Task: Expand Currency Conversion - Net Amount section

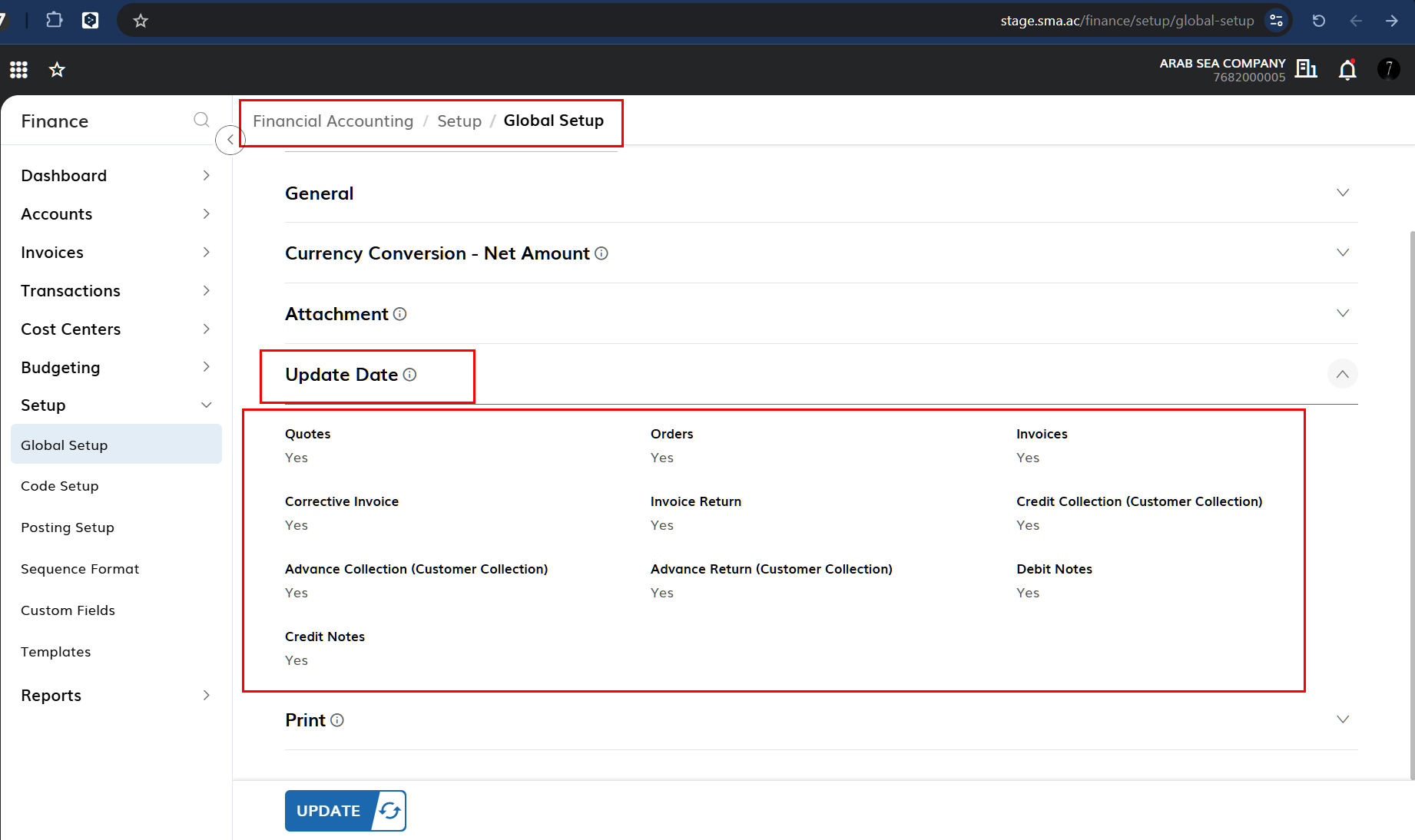Action: tap(1343, 253)
